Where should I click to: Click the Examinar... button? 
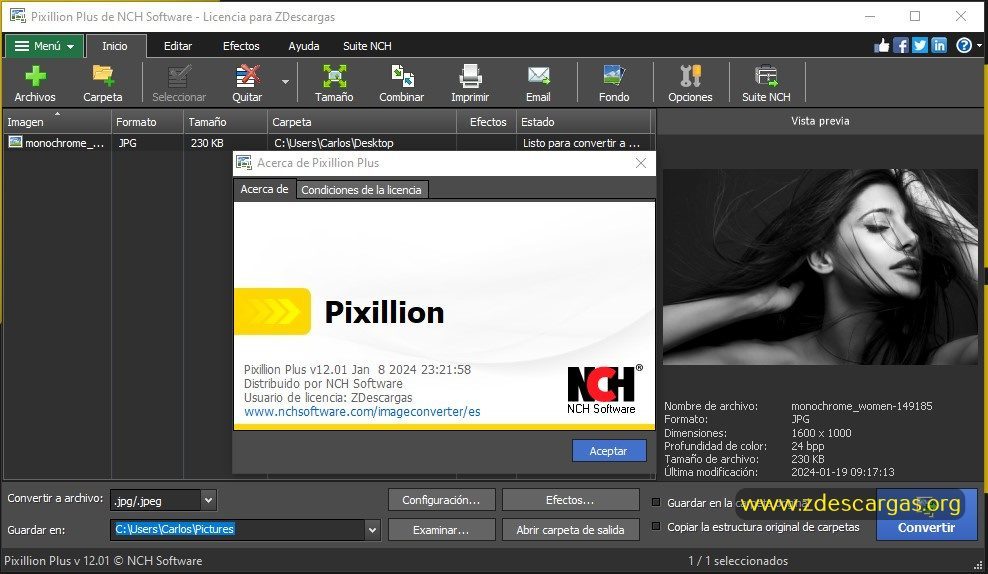[x=441, y=530]
